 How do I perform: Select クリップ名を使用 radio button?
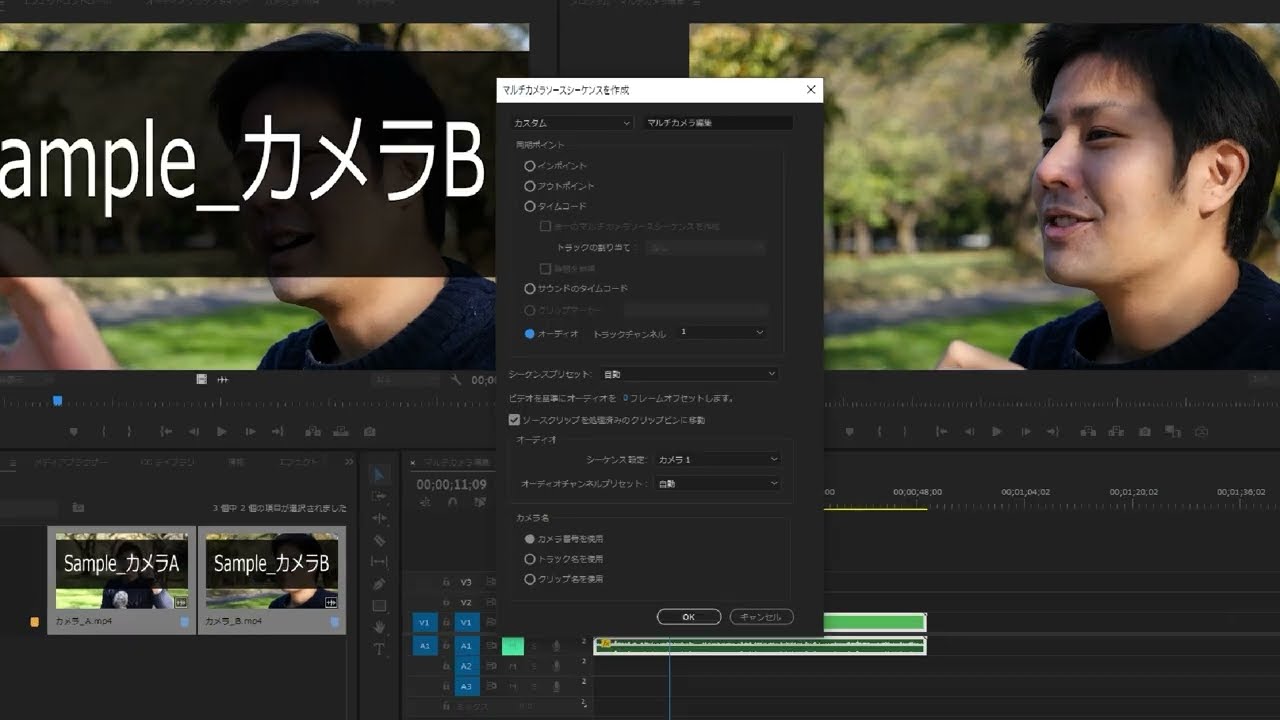click(530, 579)
